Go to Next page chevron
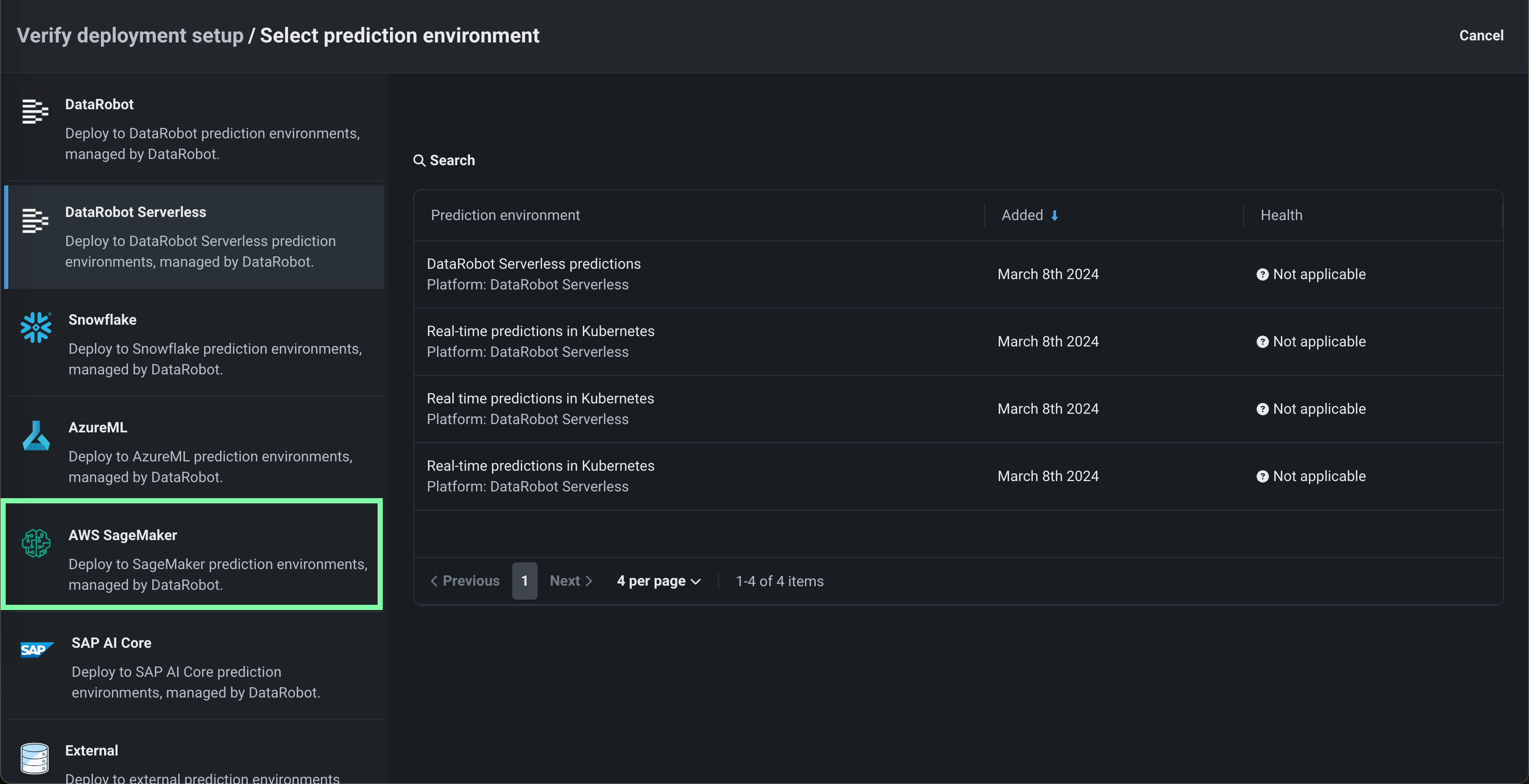The height and width of the screenshot is (784, 1529). (588, 581)
